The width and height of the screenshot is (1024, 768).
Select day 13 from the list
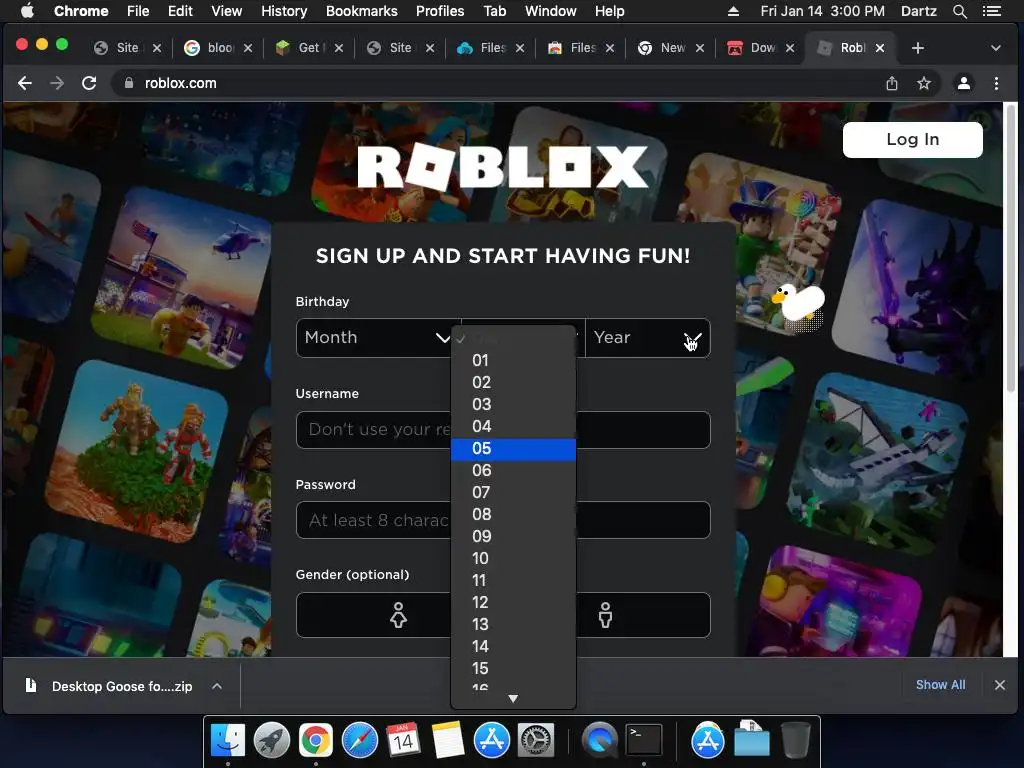513,624
